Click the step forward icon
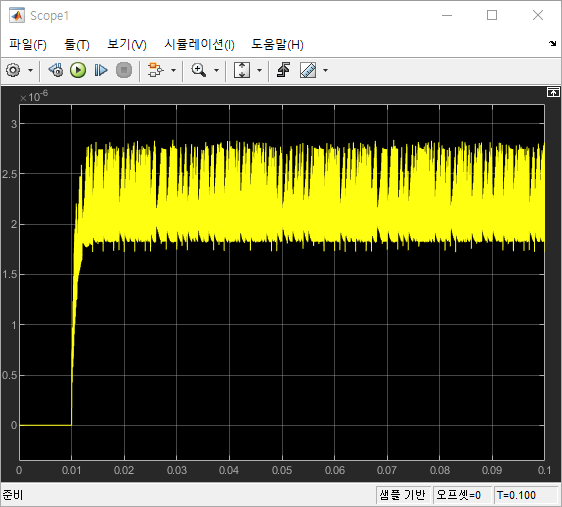This screenshot has width=562, height=507. (101, 70)
